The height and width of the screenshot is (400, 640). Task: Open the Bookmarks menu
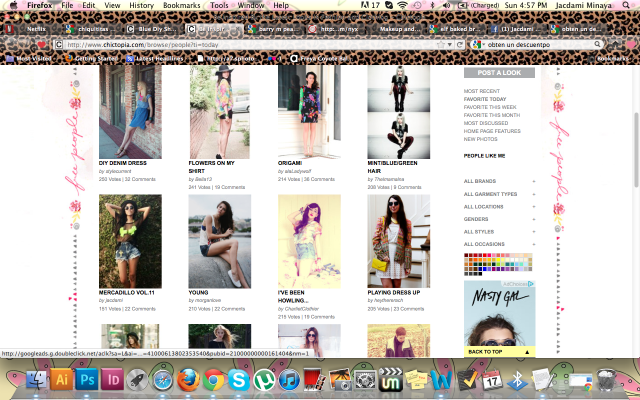point(182,5)
